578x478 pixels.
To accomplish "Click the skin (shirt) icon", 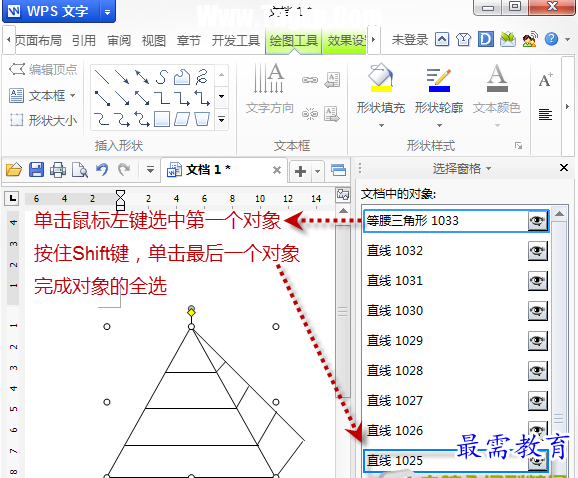I will click(x=463, y=39).
